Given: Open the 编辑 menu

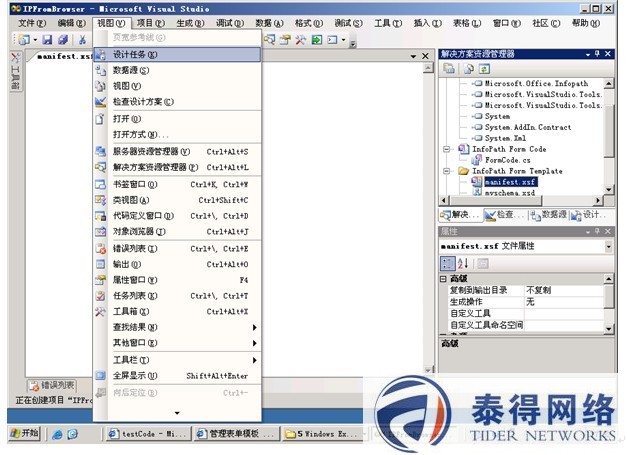Looking at the screenshot, I should [72, 23].
